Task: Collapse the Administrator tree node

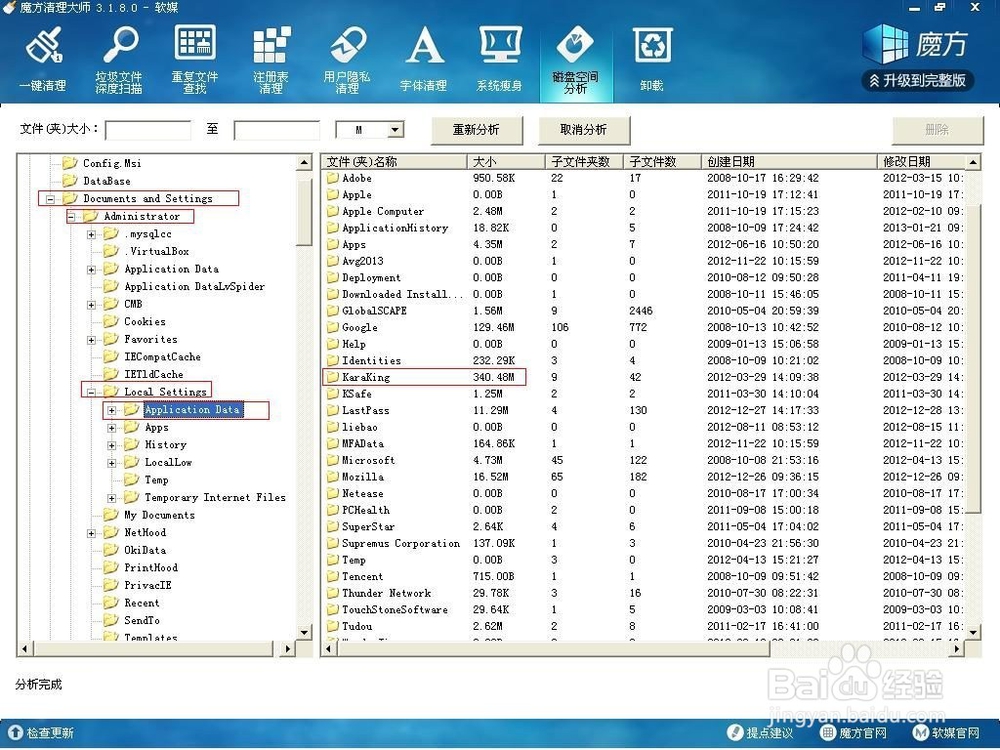Action: pyautogui.click(x=71, y=217)
